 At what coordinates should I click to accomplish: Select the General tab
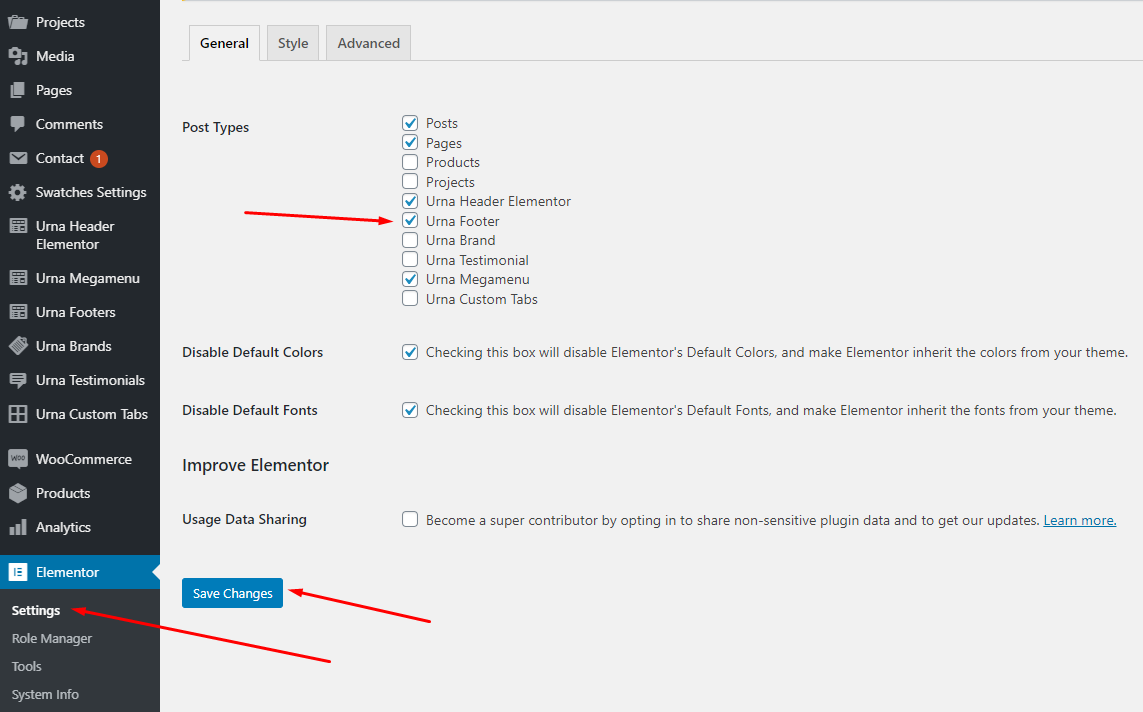(225, 43)
